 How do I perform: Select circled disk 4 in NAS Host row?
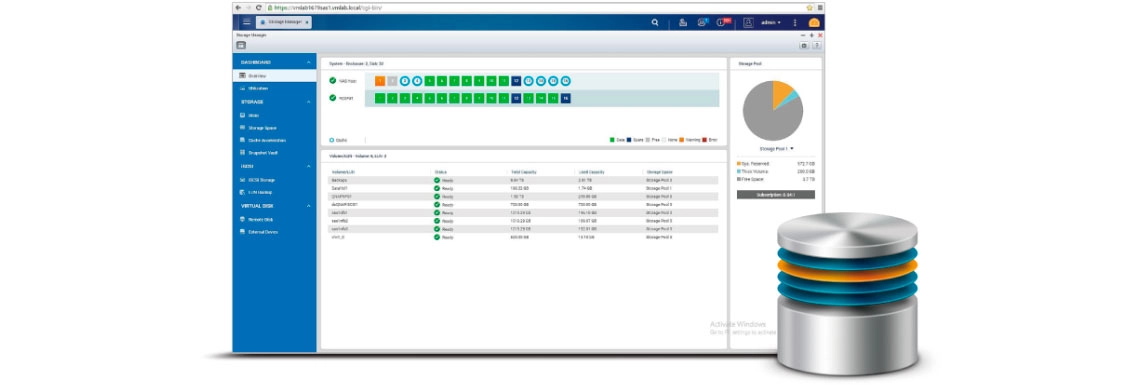coord(417,81)
